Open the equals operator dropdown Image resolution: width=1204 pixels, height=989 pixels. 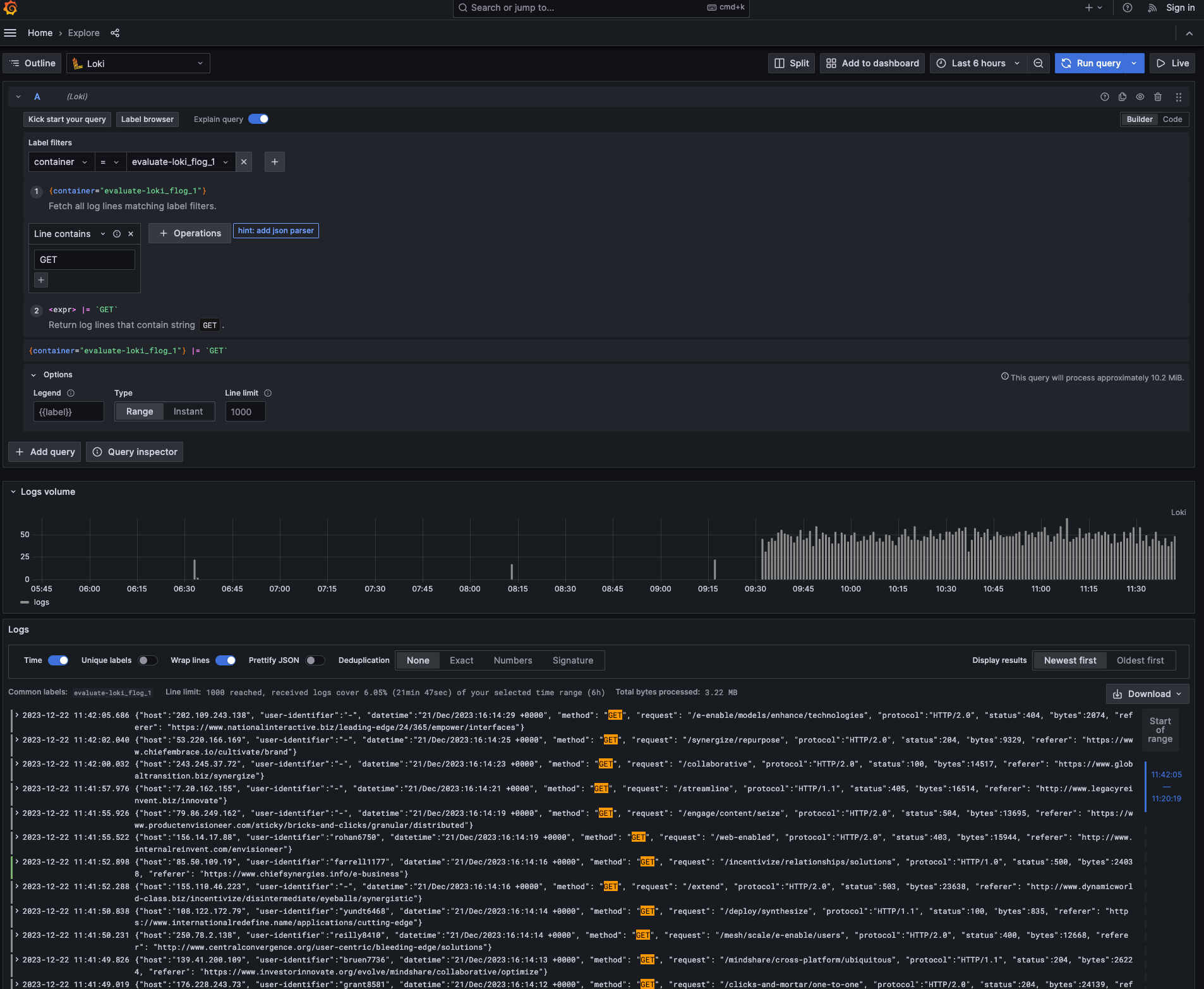(110, 162)
